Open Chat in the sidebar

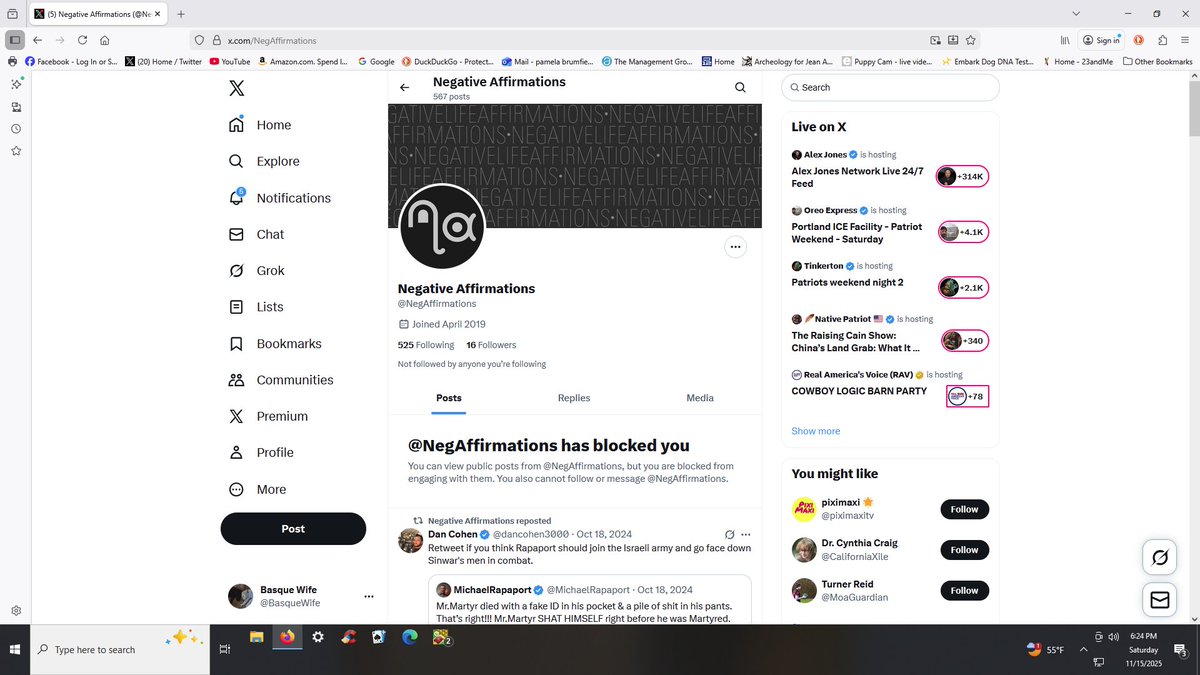[256, 234]
